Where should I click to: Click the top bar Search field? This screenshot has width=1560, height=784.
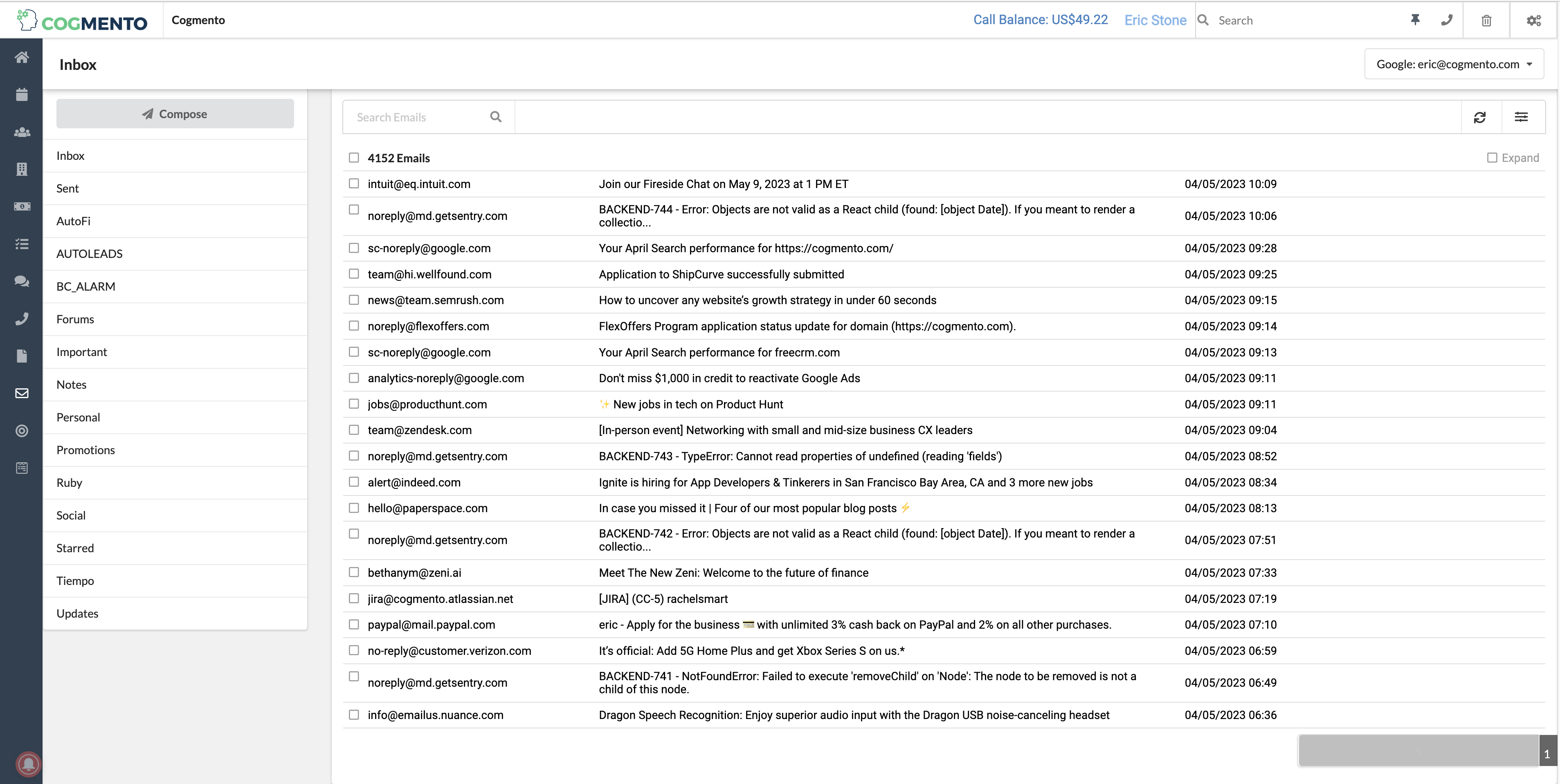pos(1302,20)
